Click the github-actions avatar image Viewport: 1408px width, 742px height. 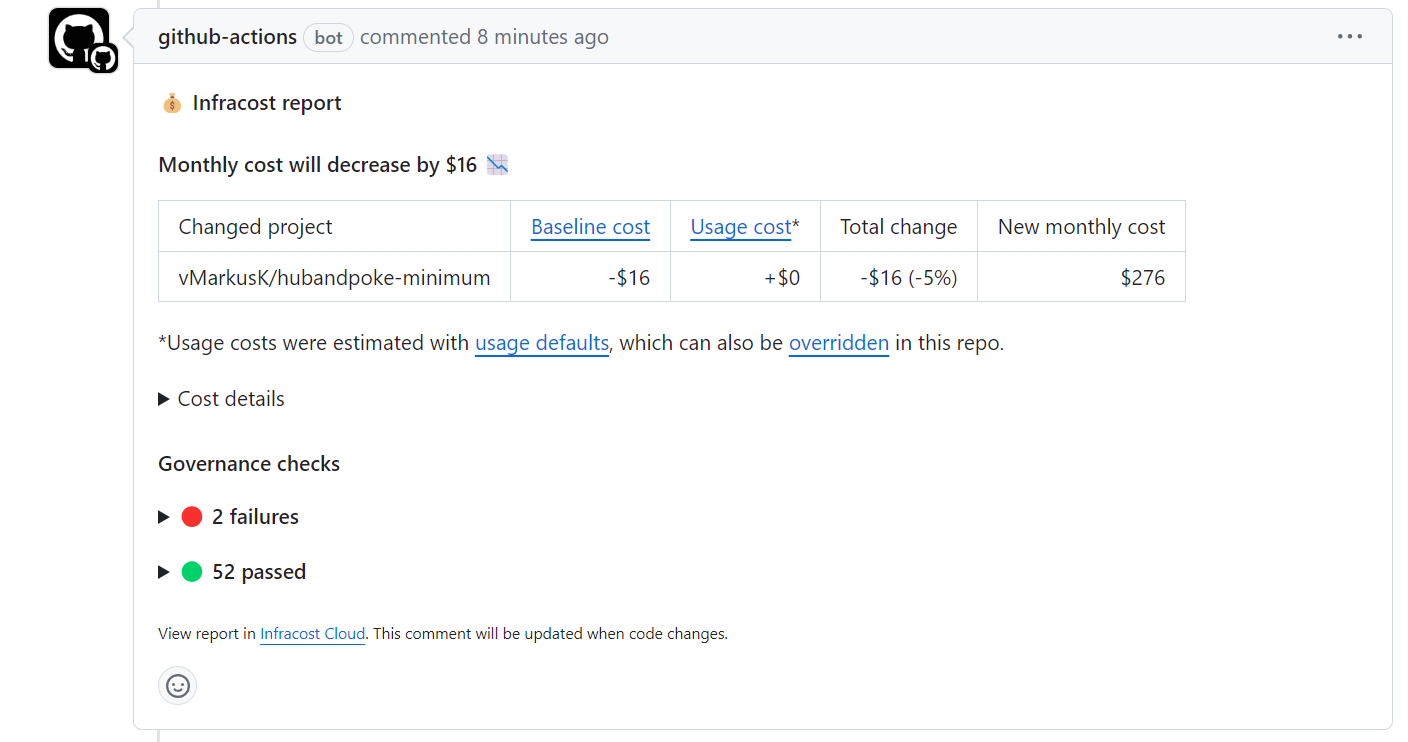76,36
